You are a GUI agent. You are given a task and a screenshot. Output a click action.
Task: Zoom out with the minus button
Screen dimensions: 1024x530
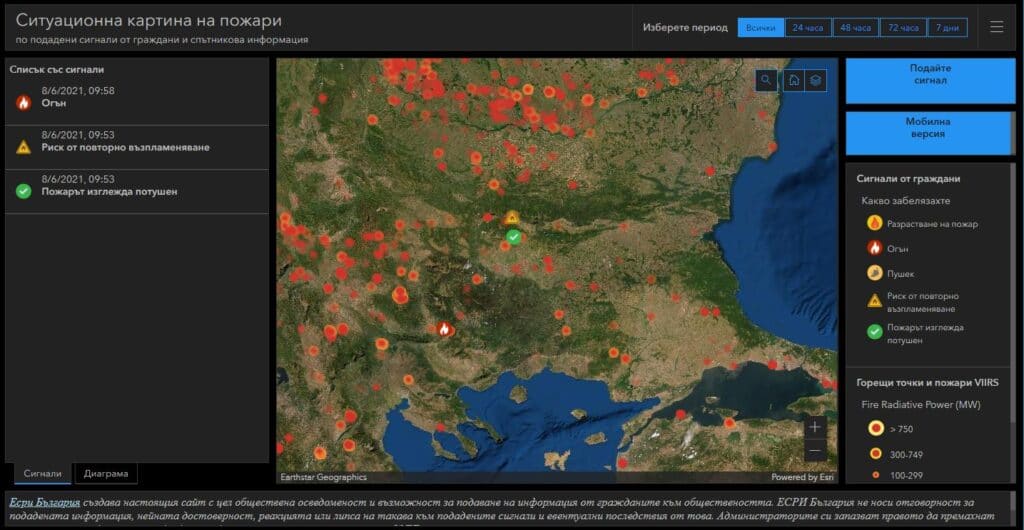tap(815, 450)
